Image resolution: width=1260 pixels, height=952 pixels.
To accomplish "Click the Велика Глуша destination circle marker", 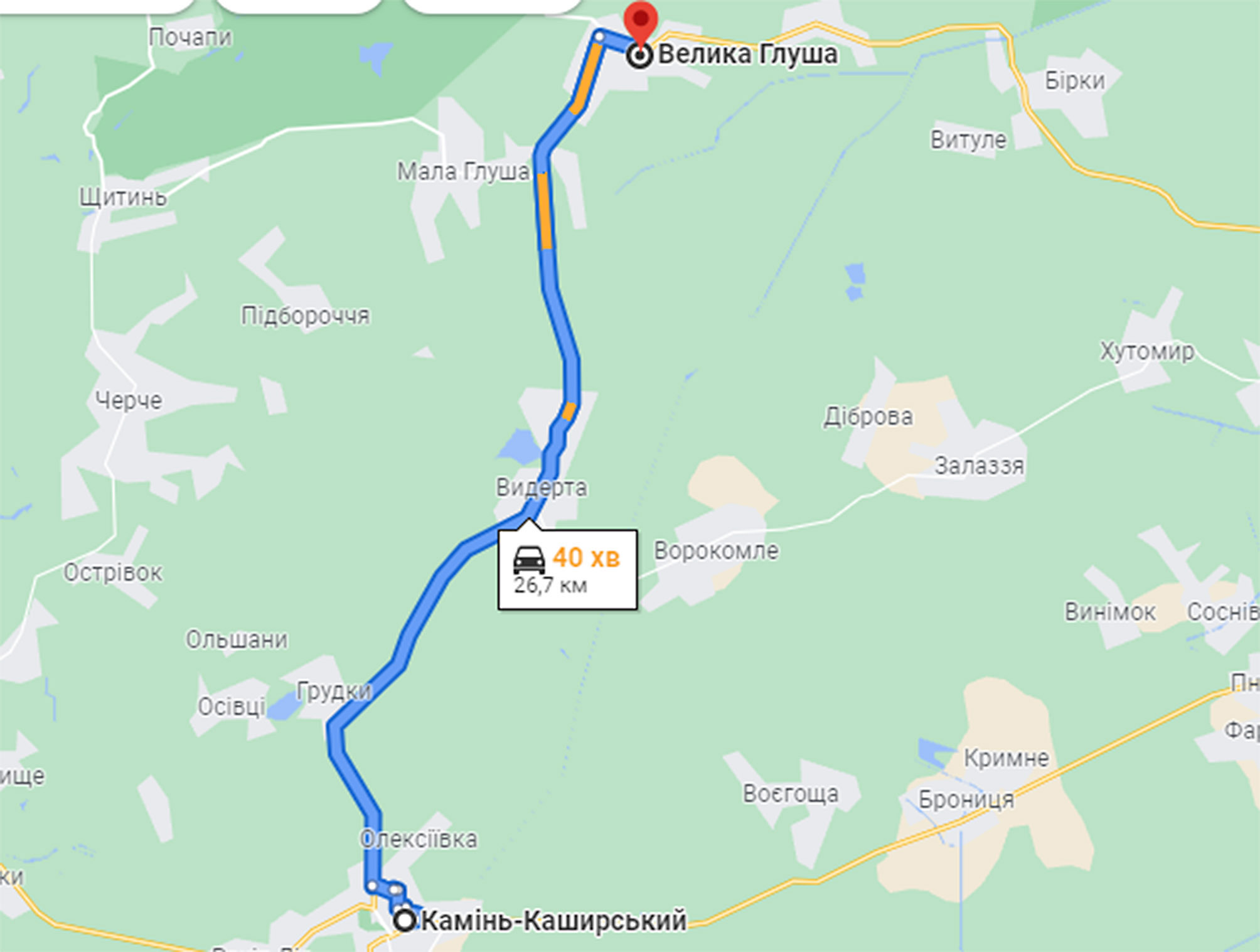I will click(640, 56).
